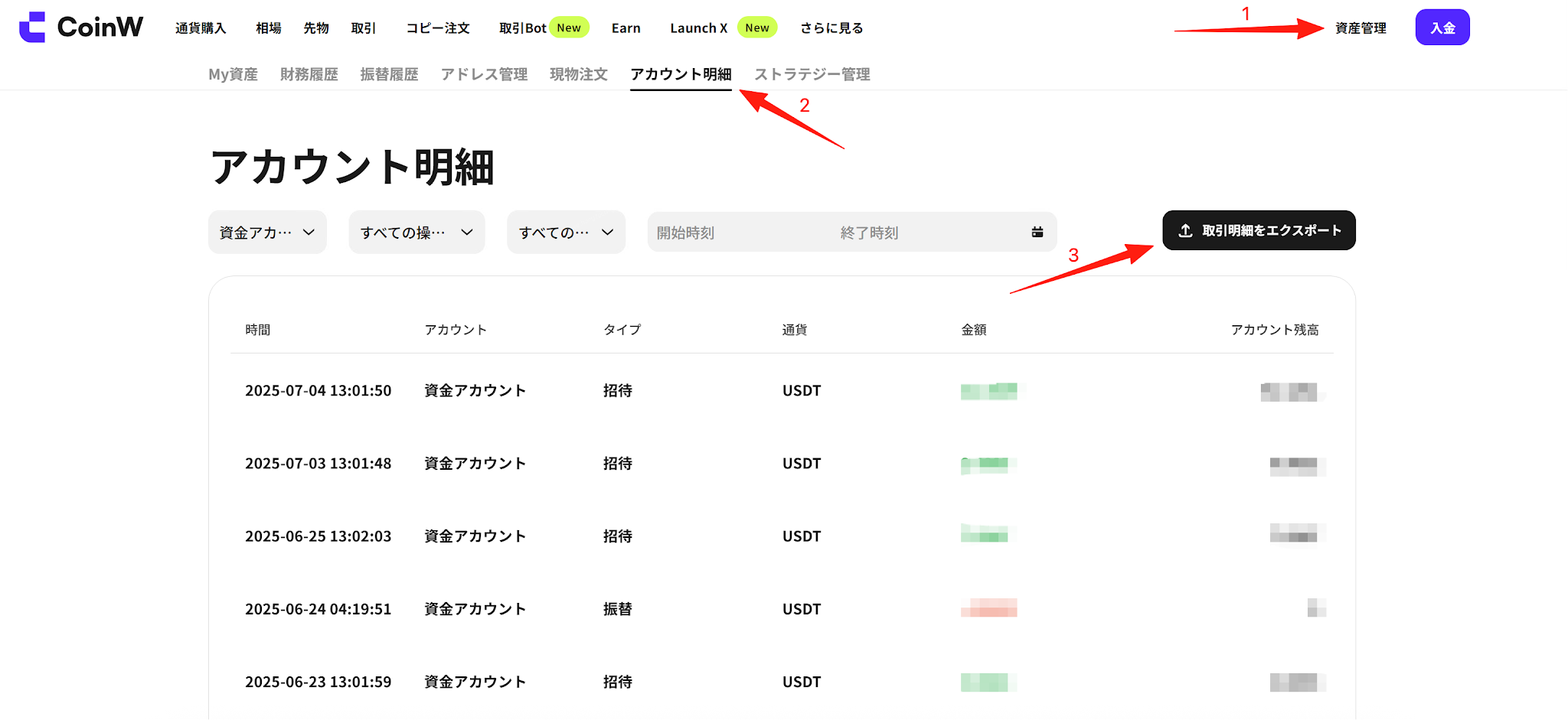1568x720 pixels.
Task: Switch to My資産 tab
Action: 234,74
